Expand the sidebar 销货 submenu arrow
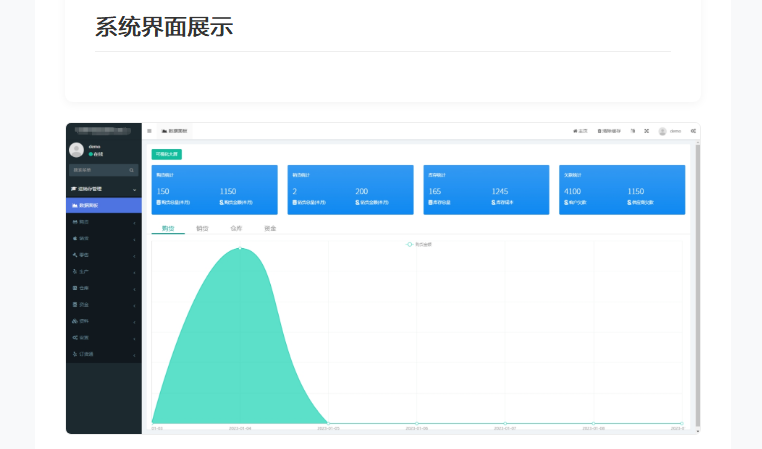 click(135, 240)
